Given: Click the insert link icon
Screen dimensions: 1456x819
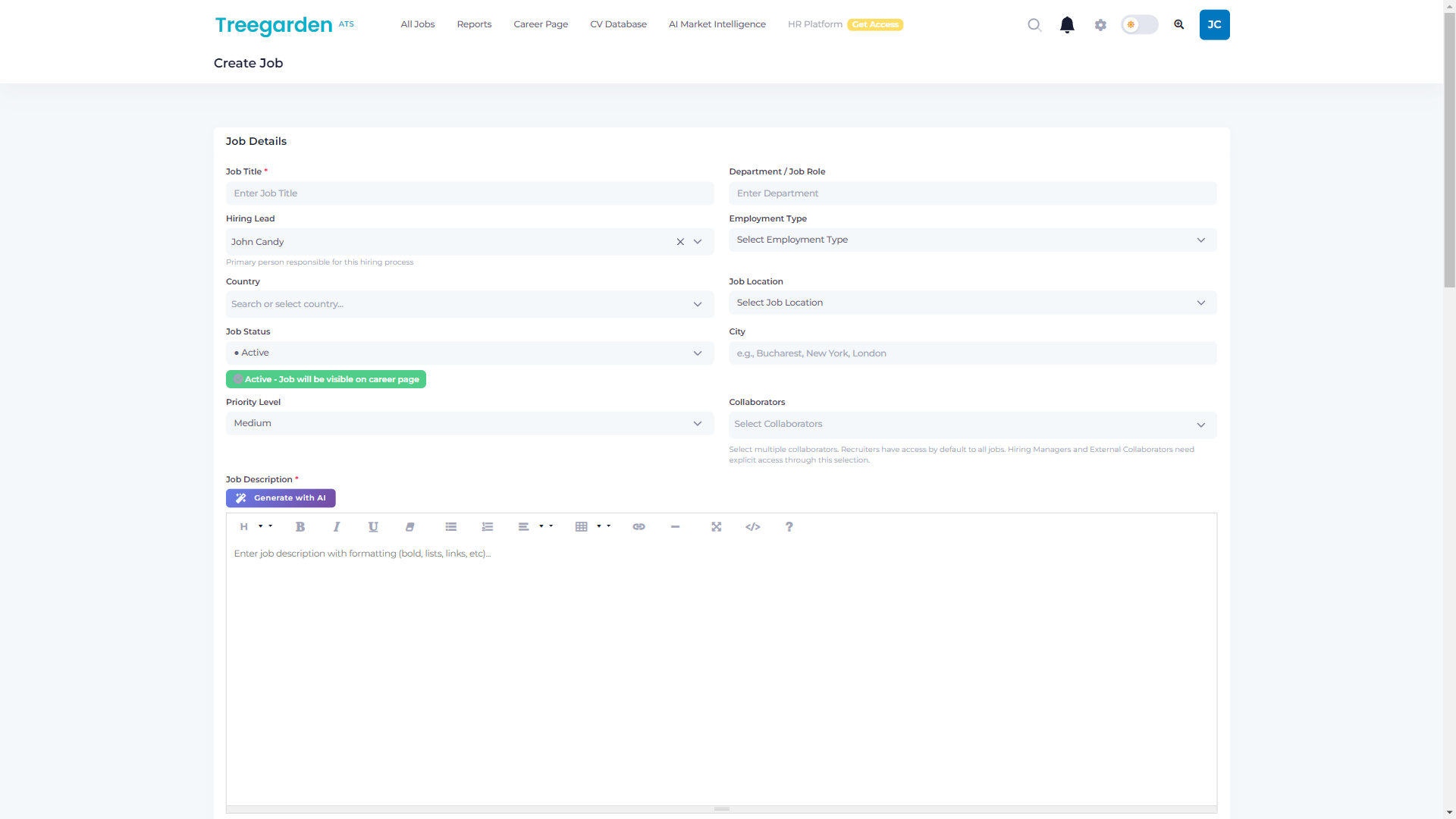Looking at the screenshot, I should point(639,526).
